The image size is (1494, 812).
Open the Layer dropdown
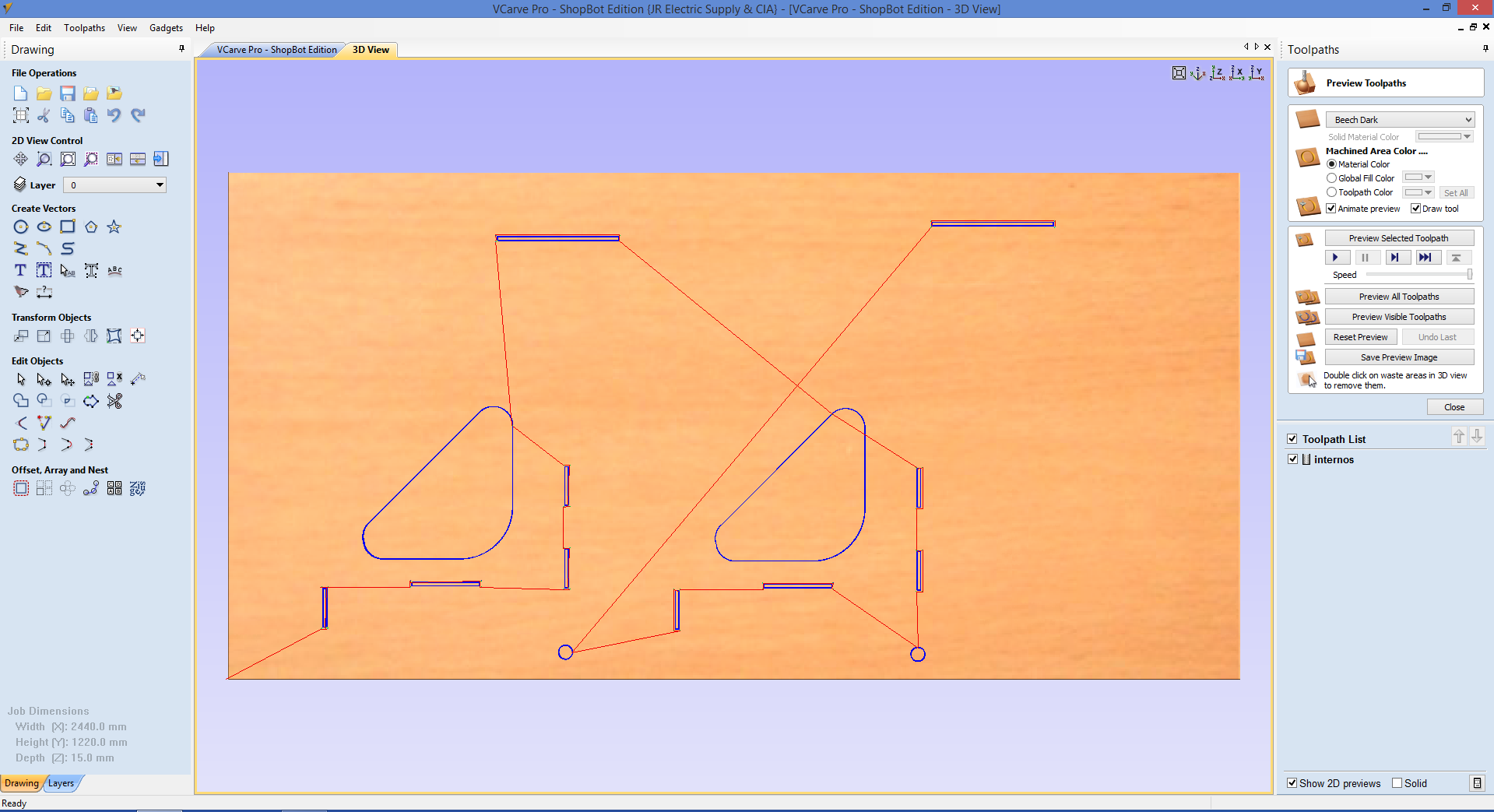click(x=115, y=185)
